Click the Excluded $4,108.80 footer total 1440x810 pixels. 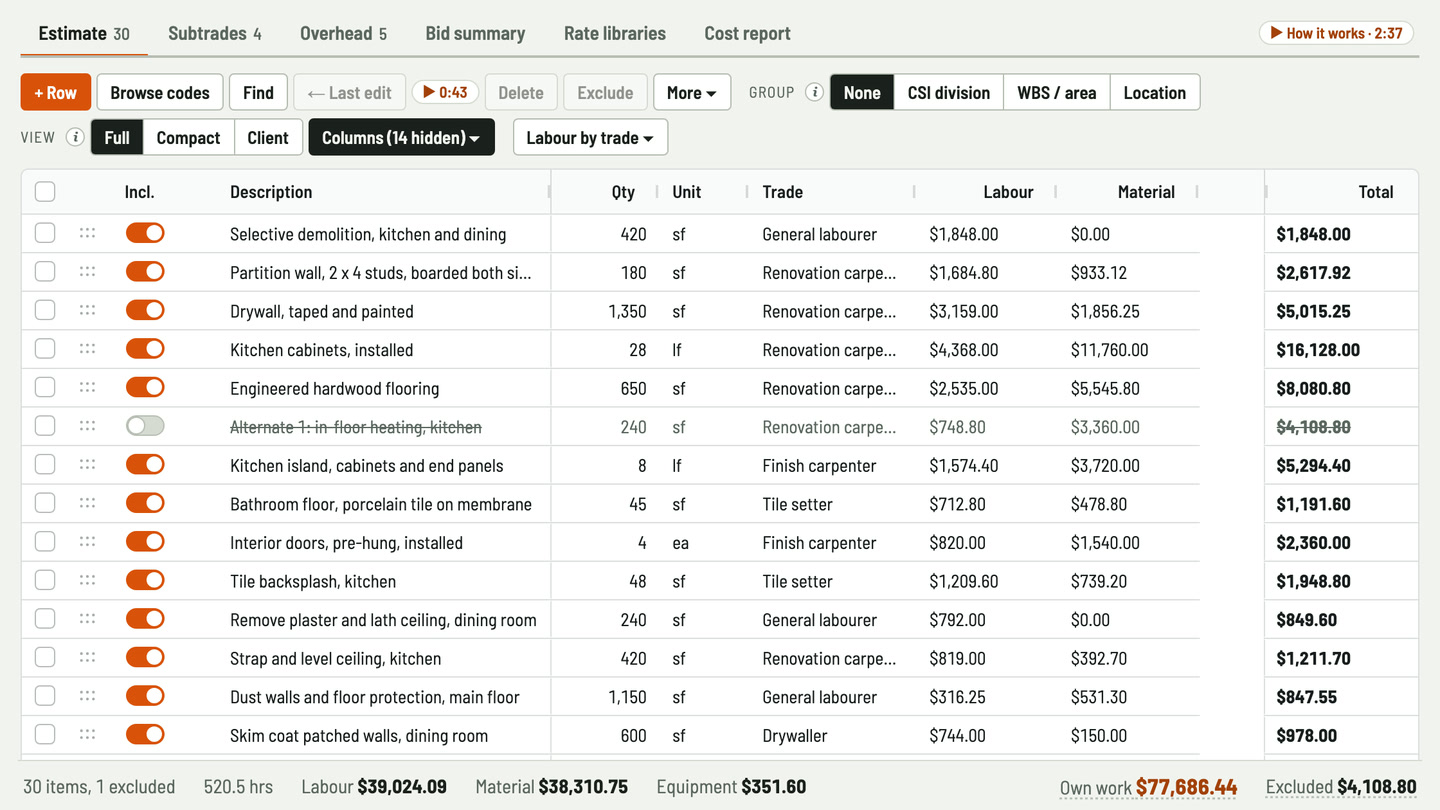pos(1341,787)
